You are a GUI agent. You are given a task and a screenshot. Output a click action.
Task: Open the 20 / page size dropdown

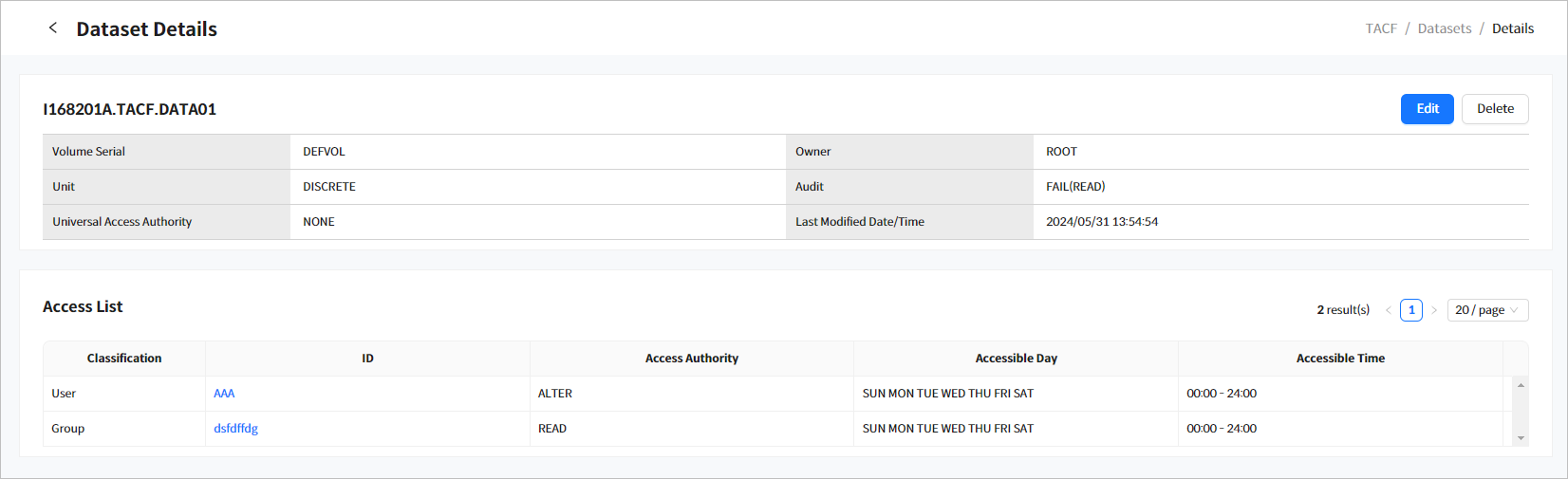(x=1487, y=310)
